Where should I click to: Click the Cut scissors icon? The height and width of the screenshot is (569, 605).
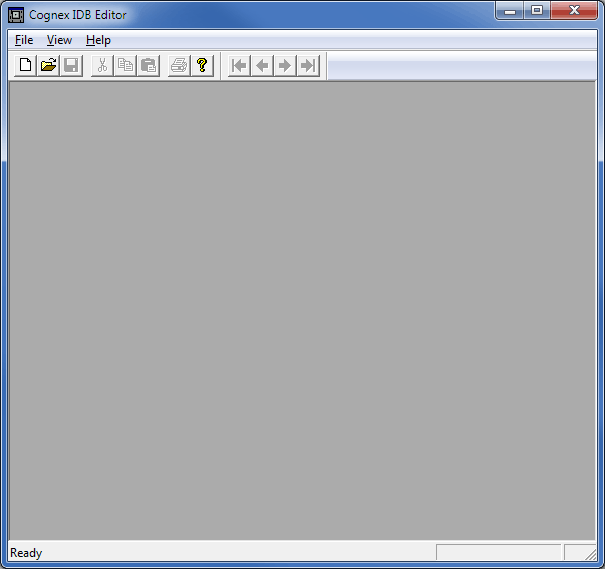click(102, 65)
